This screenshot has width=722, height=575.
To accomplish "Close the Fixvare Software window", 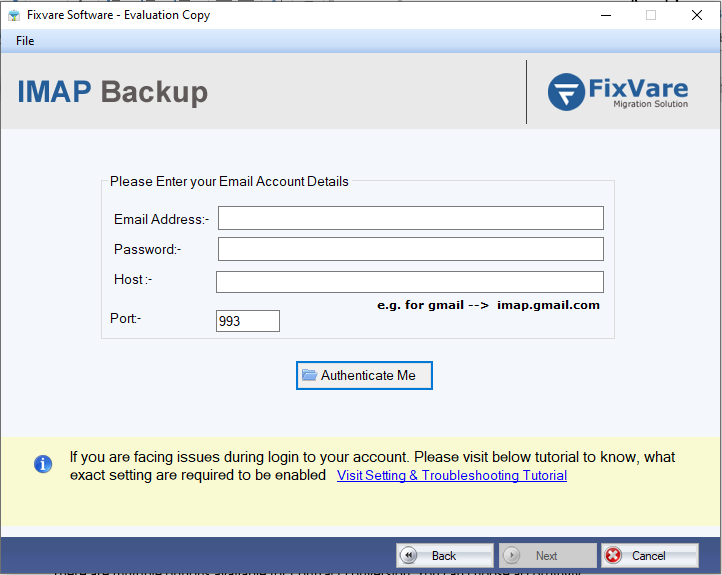I will (697, 15).
